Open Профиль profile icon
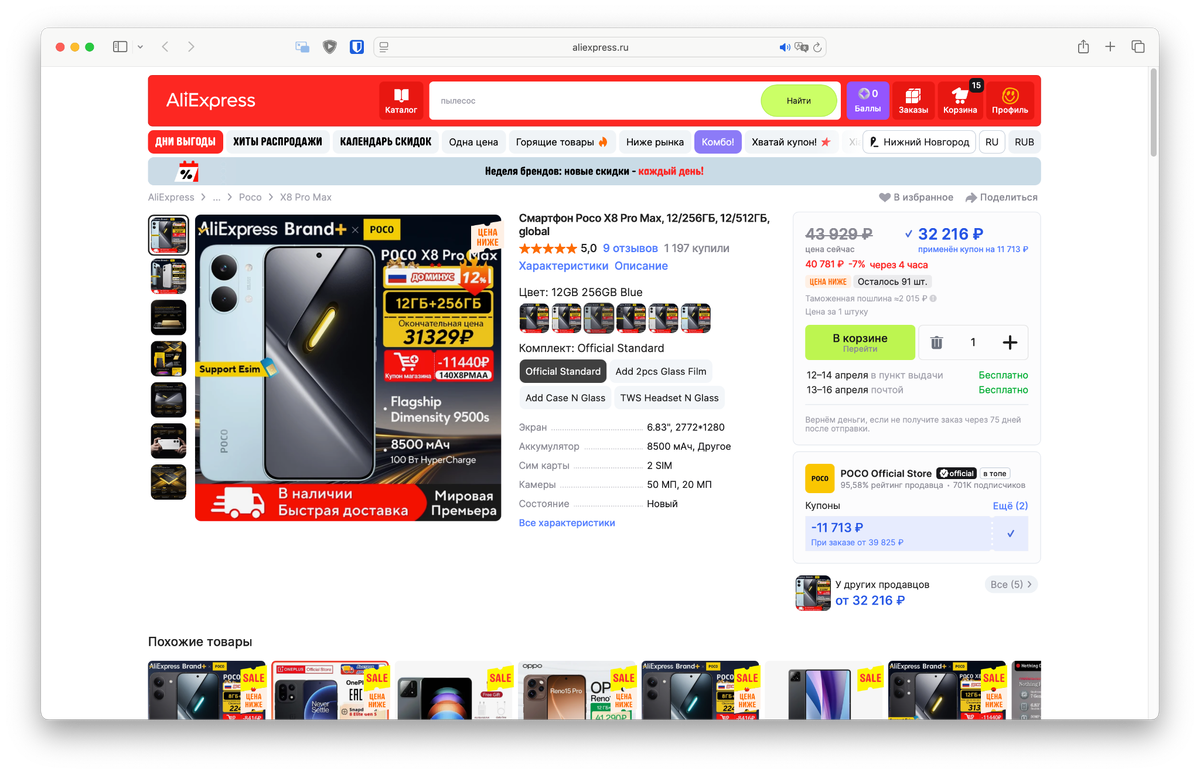Viewport: 1200px width, 774px height. pyautogui.click(x=1010, y=100)
